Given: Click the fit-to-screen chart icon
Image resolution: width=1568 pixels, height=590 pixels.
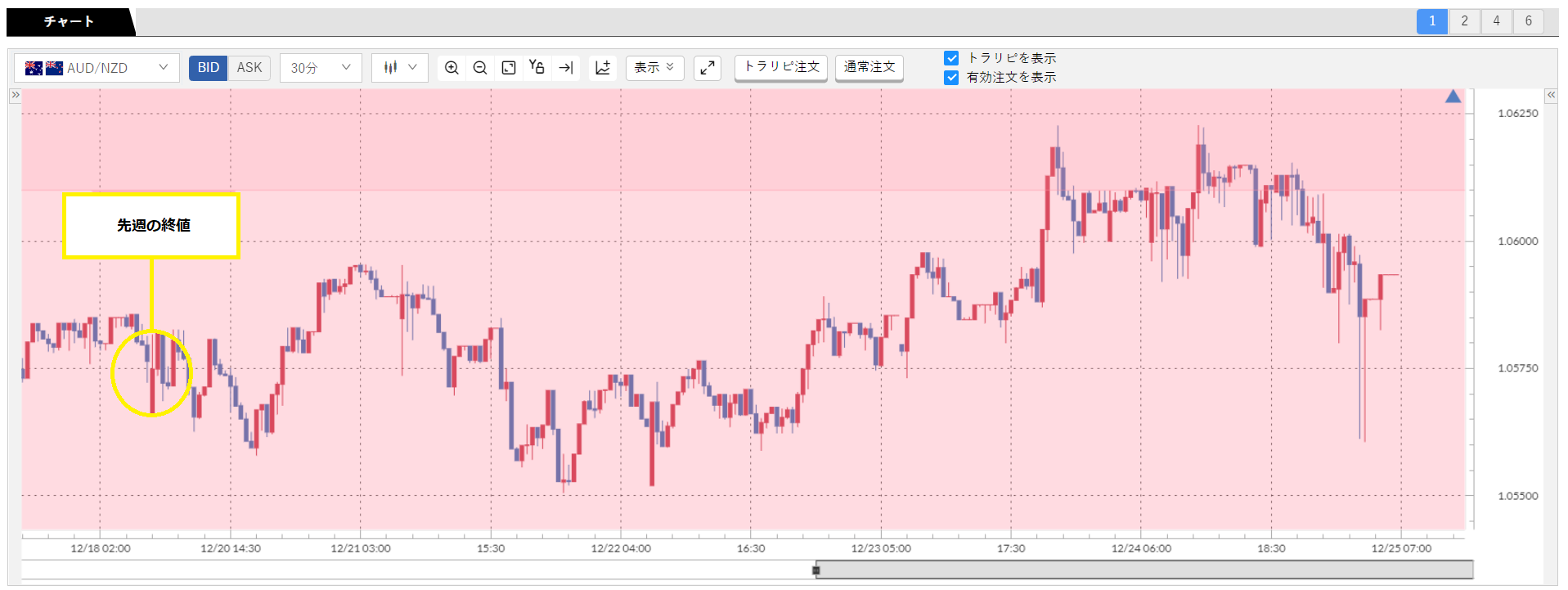Looking at the screenshot, I should coord(509,68).
